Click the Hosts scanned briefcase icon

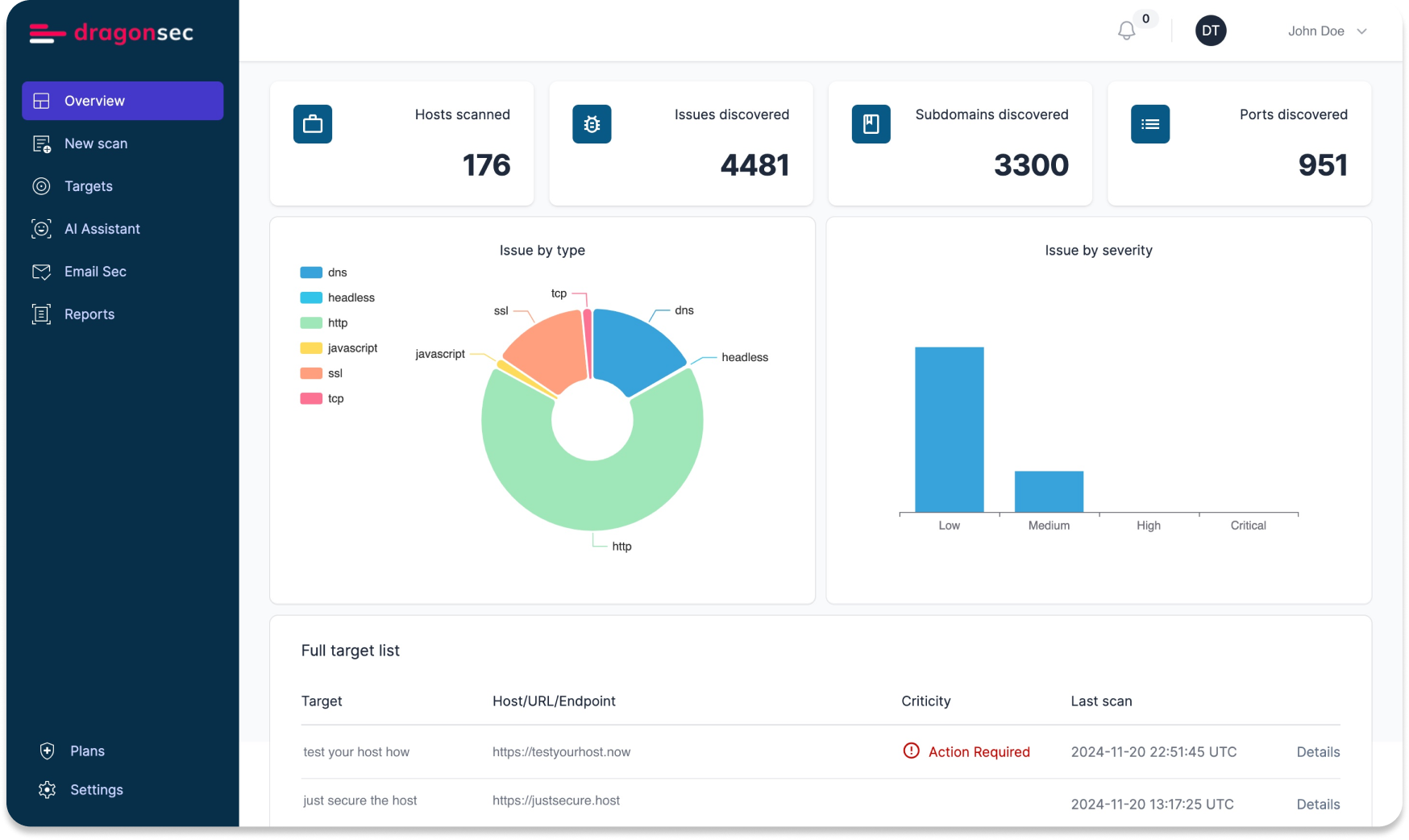pyautogui.click(x=313, y=124)
